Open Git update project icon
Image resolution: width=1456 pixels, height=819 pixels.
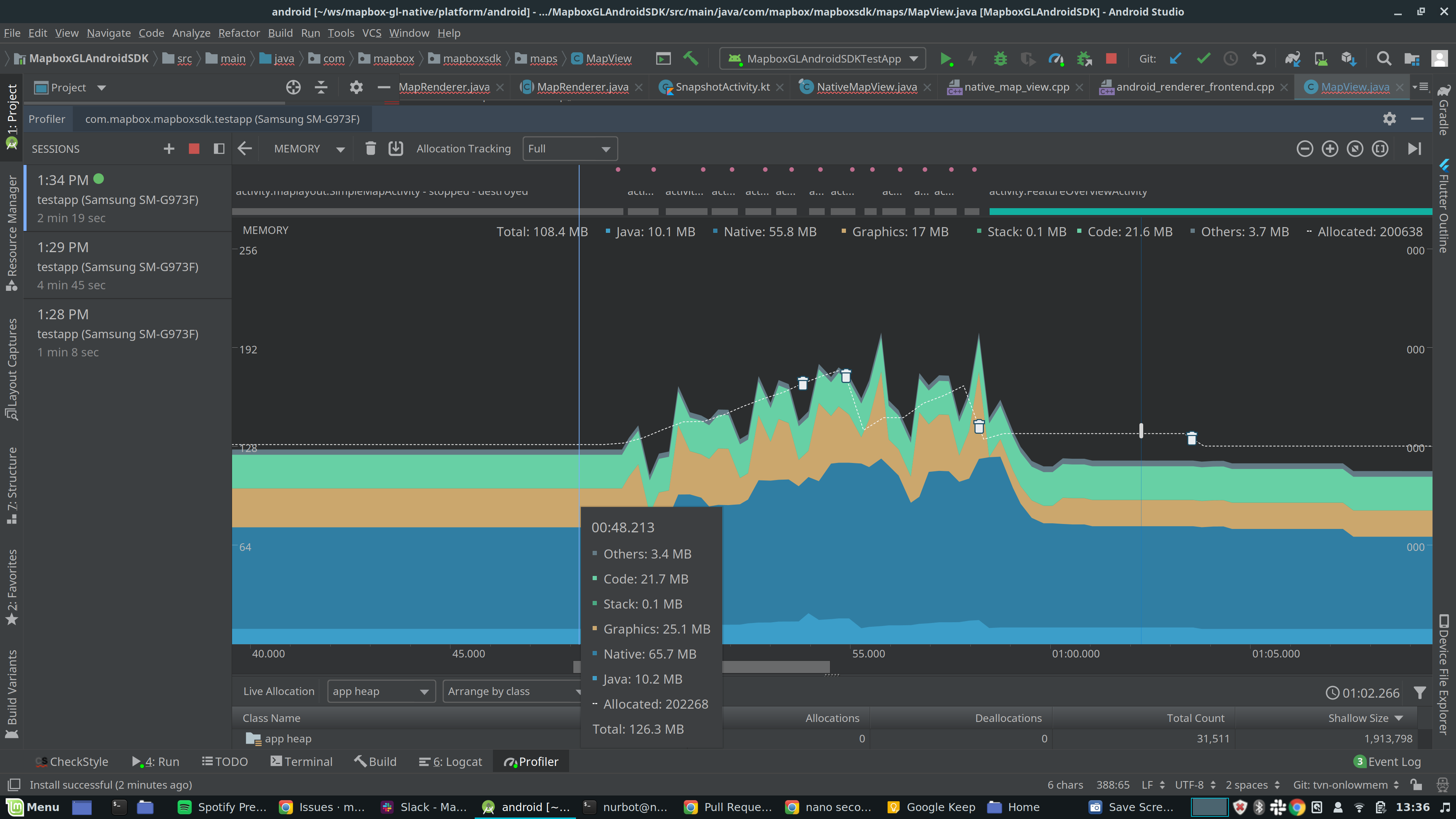coord(1176,58)
